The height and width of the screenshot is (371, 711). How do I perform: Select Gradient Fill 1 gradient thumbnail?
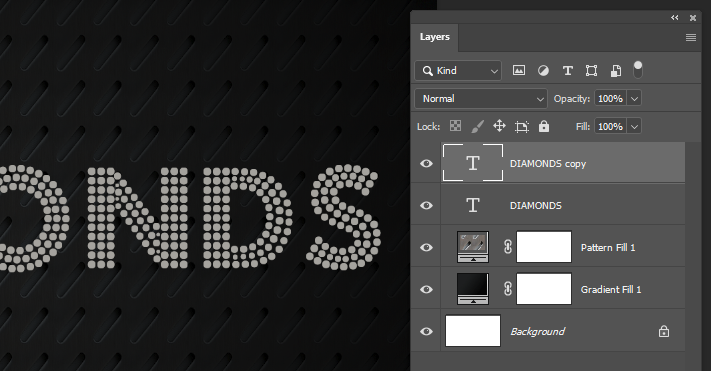click(x=473, y=289)
